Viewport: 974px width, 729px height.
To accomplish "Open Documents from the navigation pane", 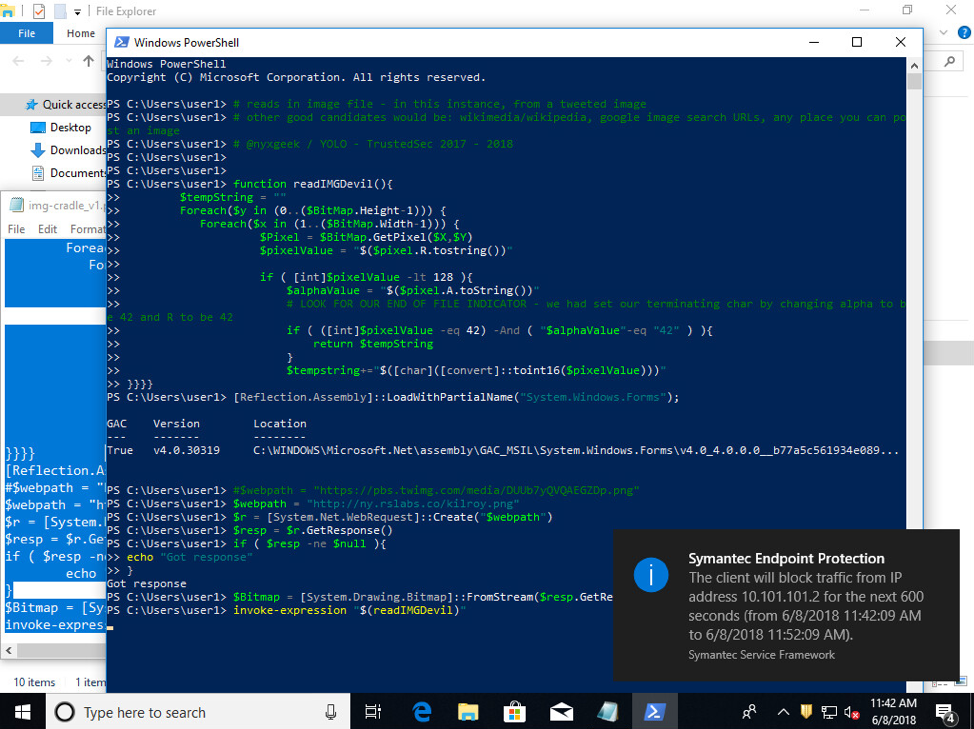I will (68, 173).
